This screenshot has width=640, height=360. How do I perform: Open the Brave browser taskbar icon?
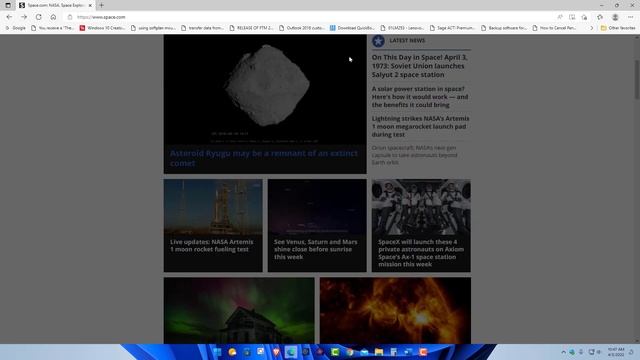[x=276, y=352]
